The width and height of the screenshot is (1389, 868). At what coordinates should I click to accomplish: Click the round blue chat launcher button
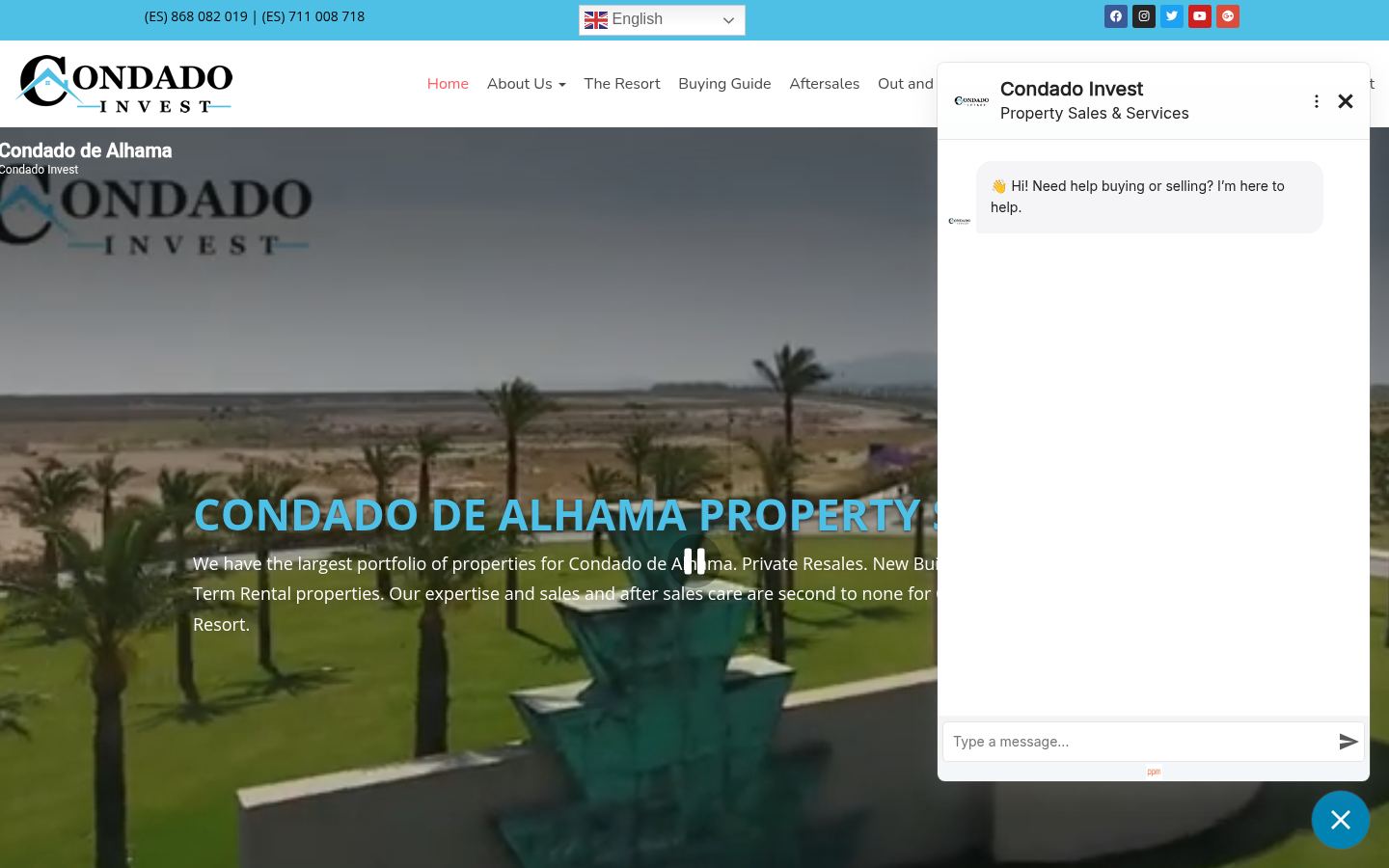click(1341, 820)
